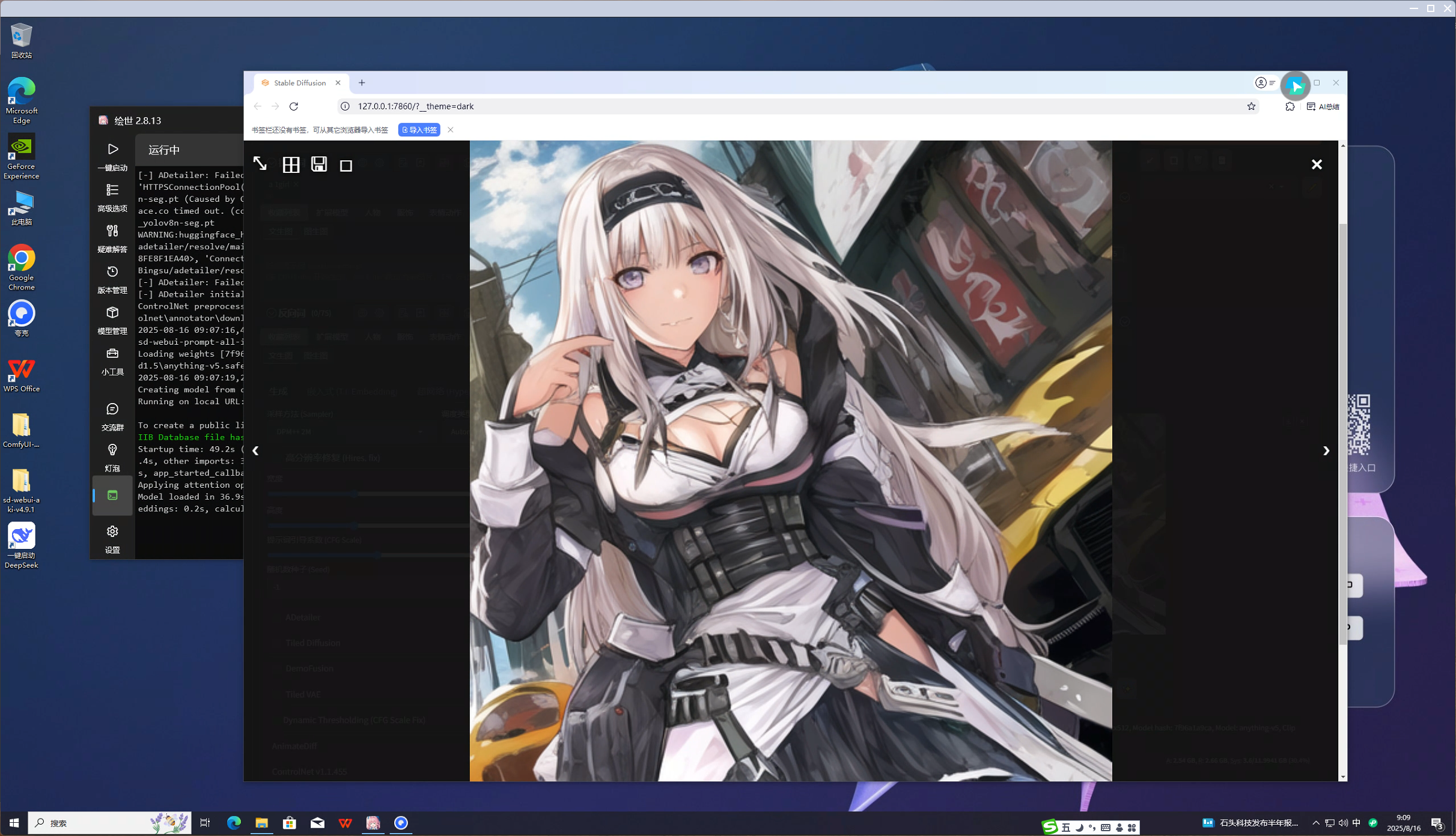Select console terminal icon in 绘世 sidebar
The height and width of the screenshot is (836, 1456).
click(x=112, y=495)
